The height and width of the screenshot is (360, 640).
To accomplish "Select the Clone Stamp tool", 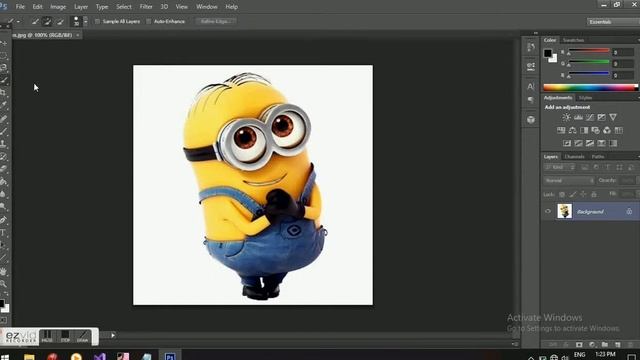I will coord(4,143).
